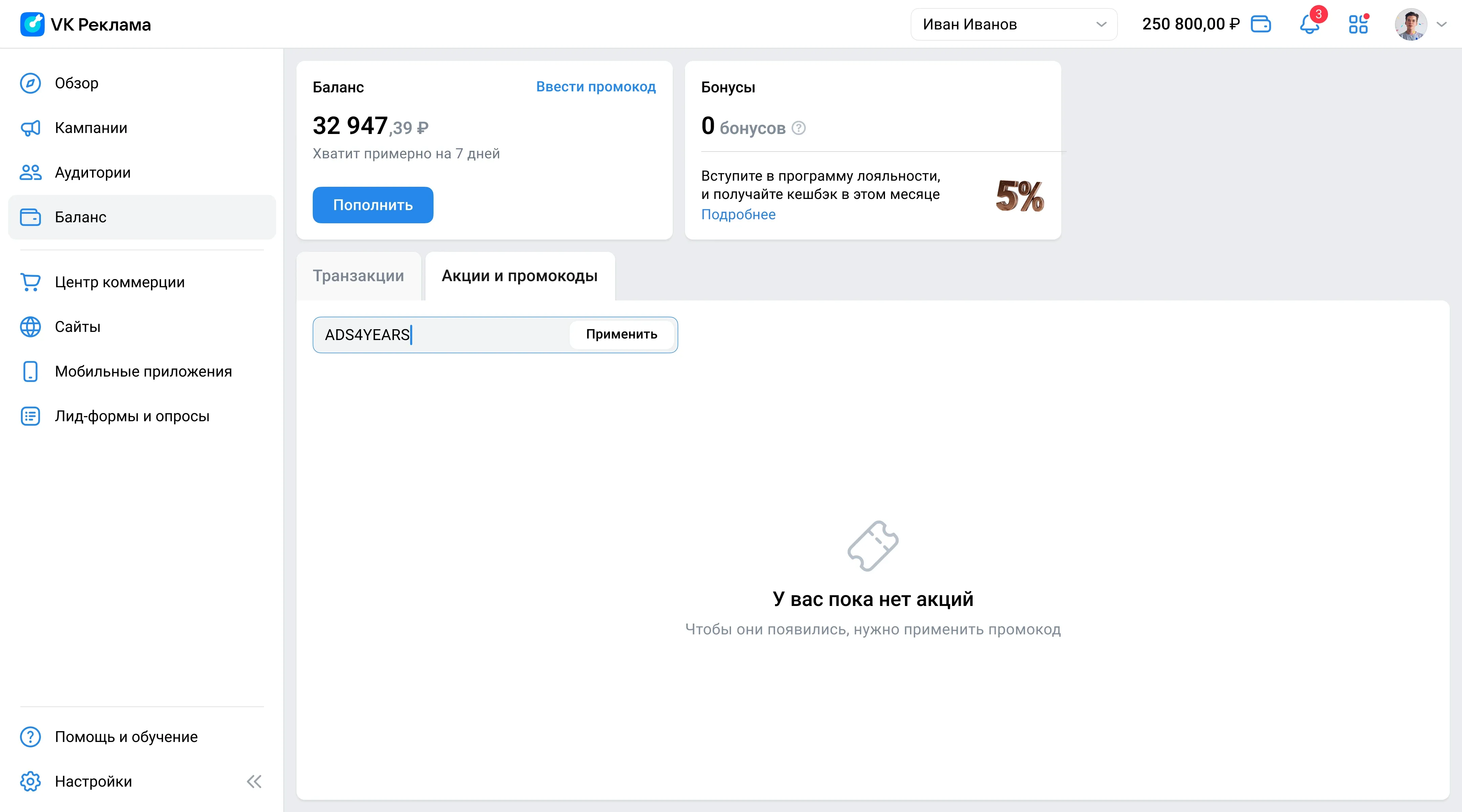Open Помощь и обучение

click(142, 737)
